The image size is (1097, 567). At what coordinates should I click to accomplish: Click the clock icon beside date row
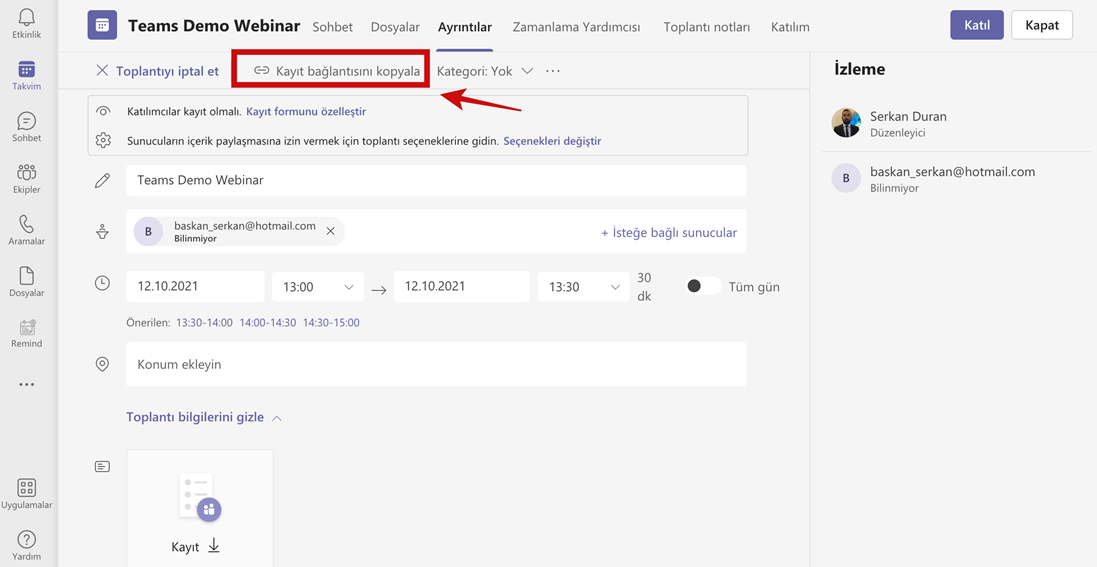click(103, 283)
